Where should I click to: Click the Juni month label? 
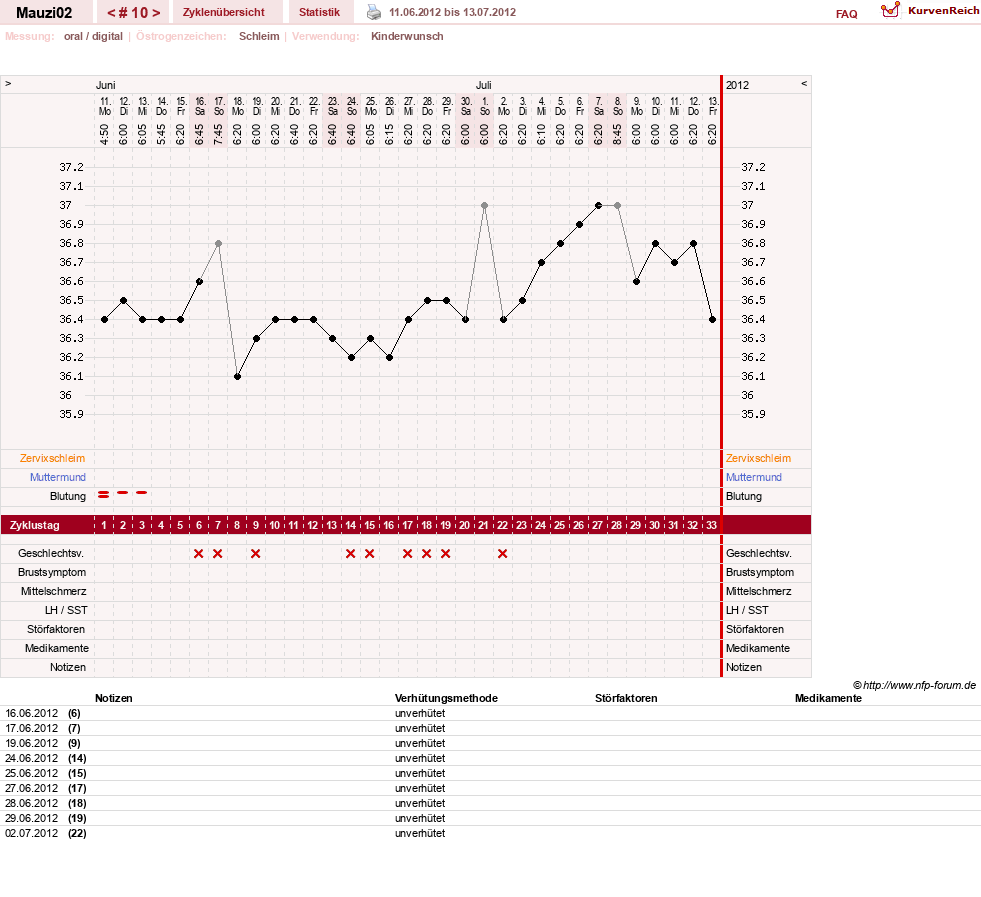coord(106,85)
